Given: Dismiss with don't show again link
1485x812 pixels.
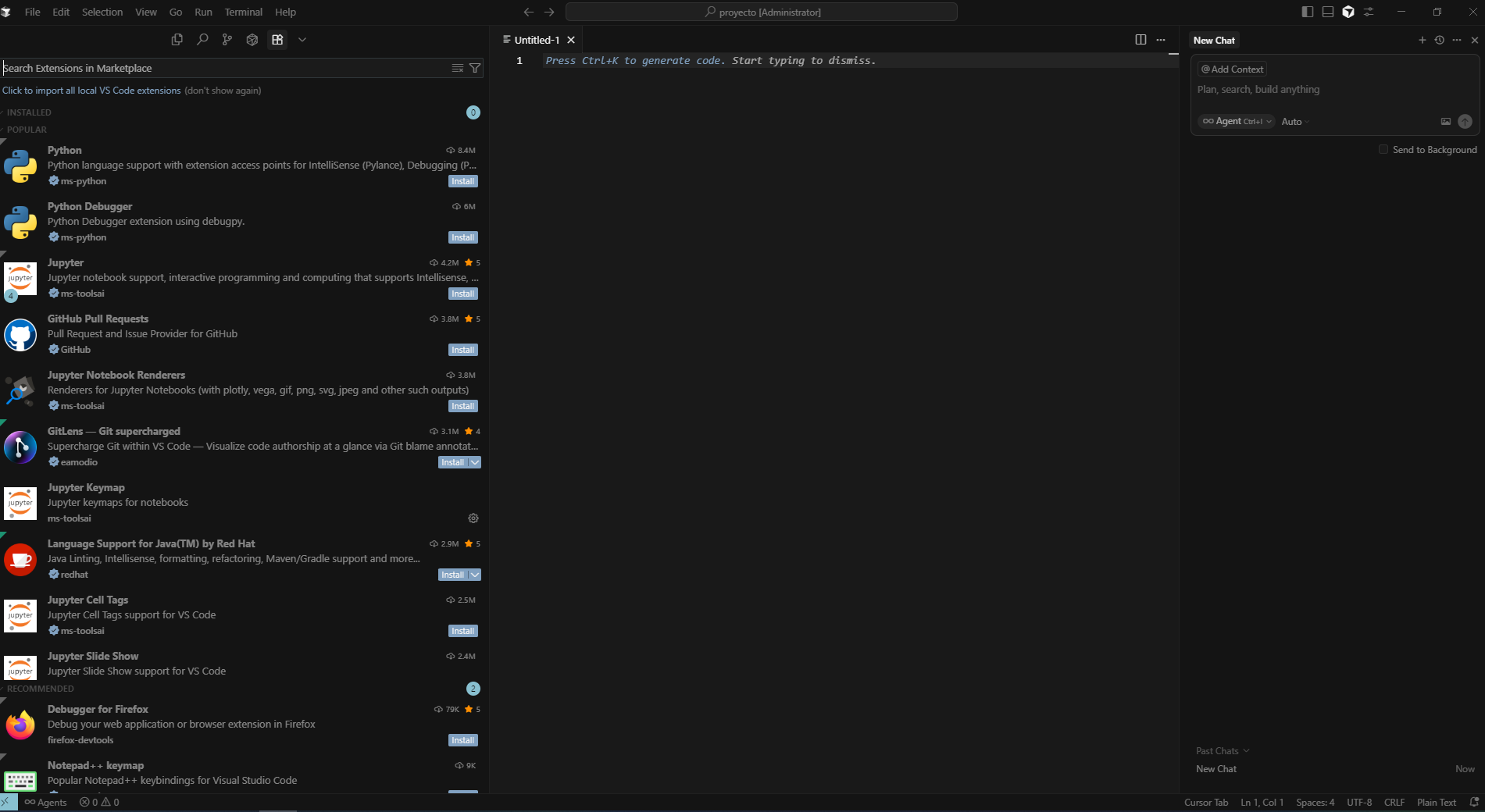Looking at the screenshot, I should pos(223,91).
